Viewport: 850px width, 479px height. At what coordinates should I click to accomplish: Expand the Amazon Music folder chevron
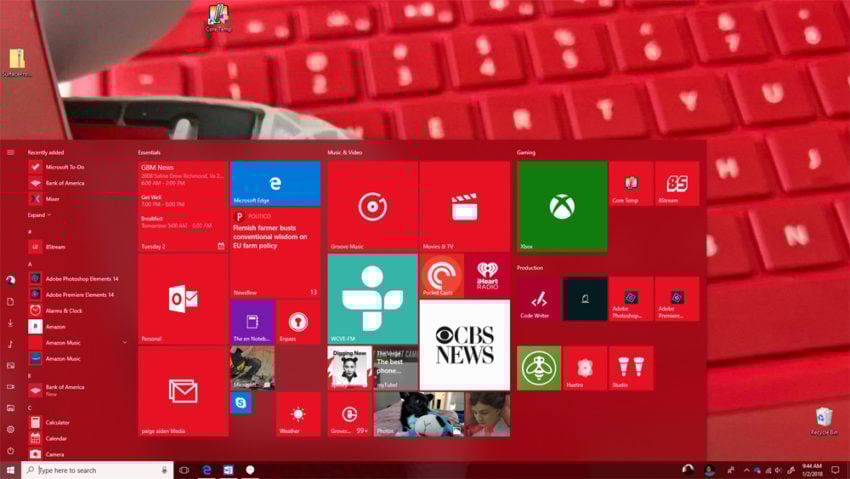pos(125,342)
